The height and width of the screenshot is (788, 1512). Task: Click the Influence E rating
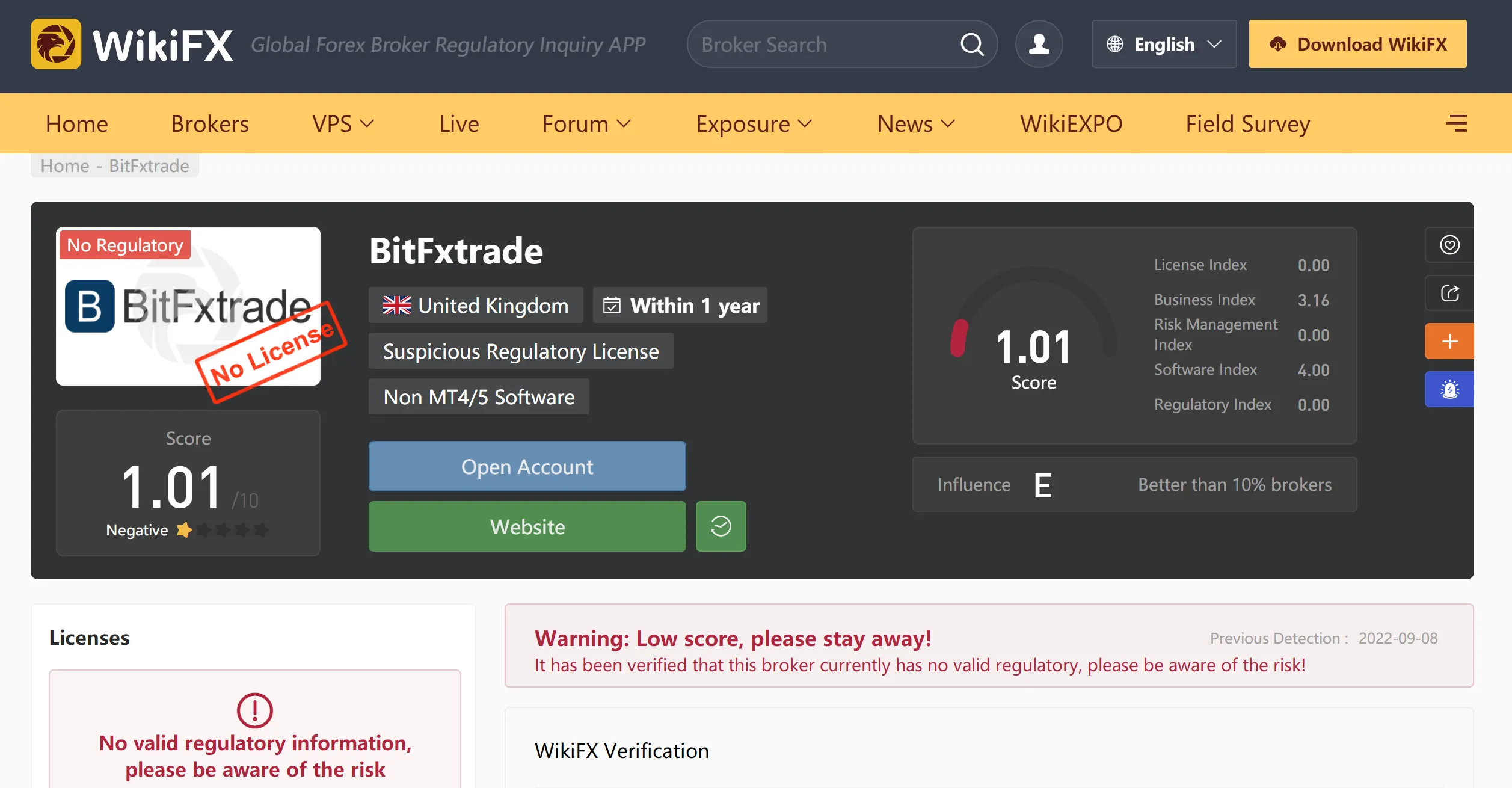(1043, 485)
